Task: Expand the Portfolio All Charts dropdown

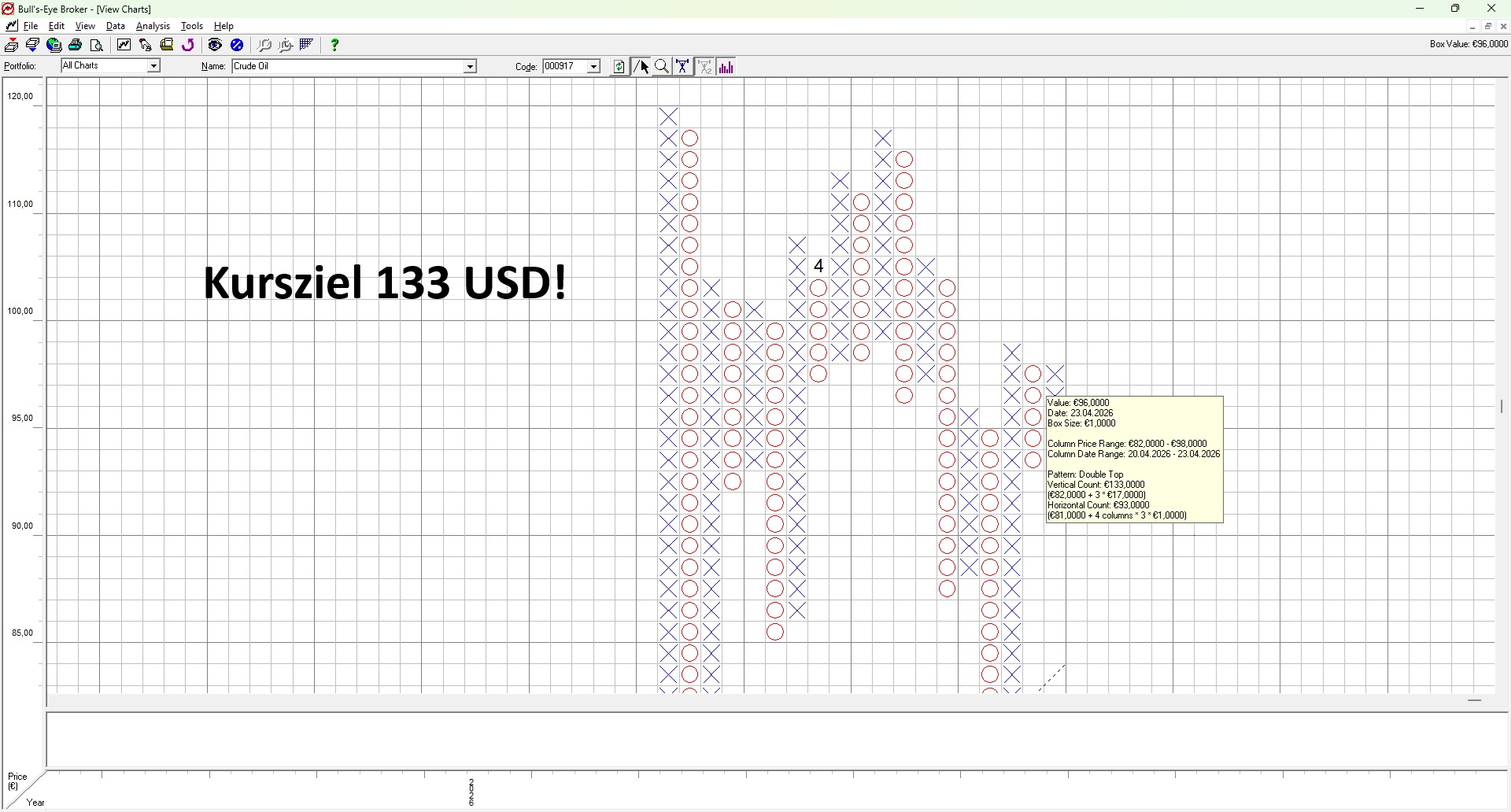Action: [153, 66]
